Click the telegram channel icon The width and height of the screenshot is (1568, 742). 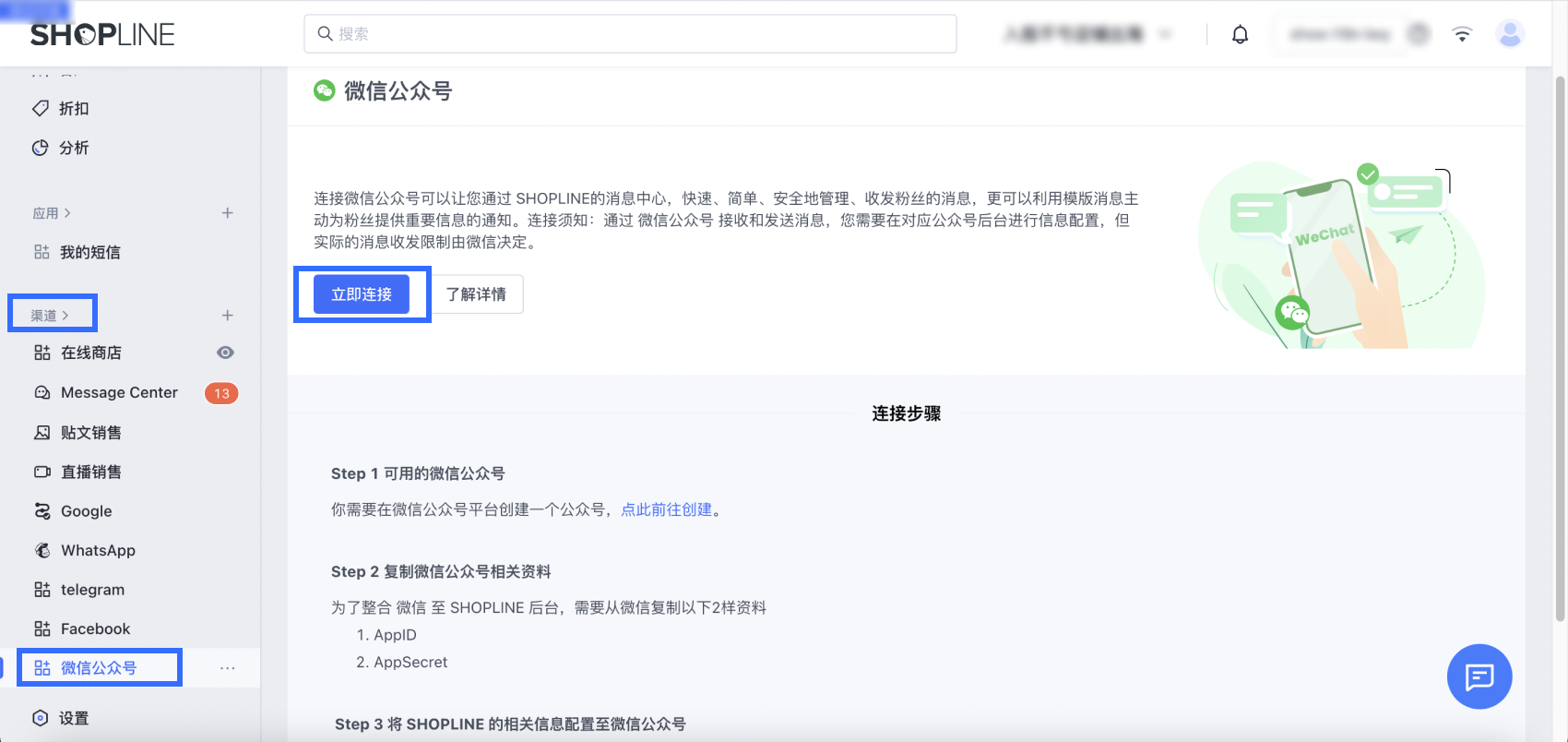pyautogui.click(x=42, y=589)
